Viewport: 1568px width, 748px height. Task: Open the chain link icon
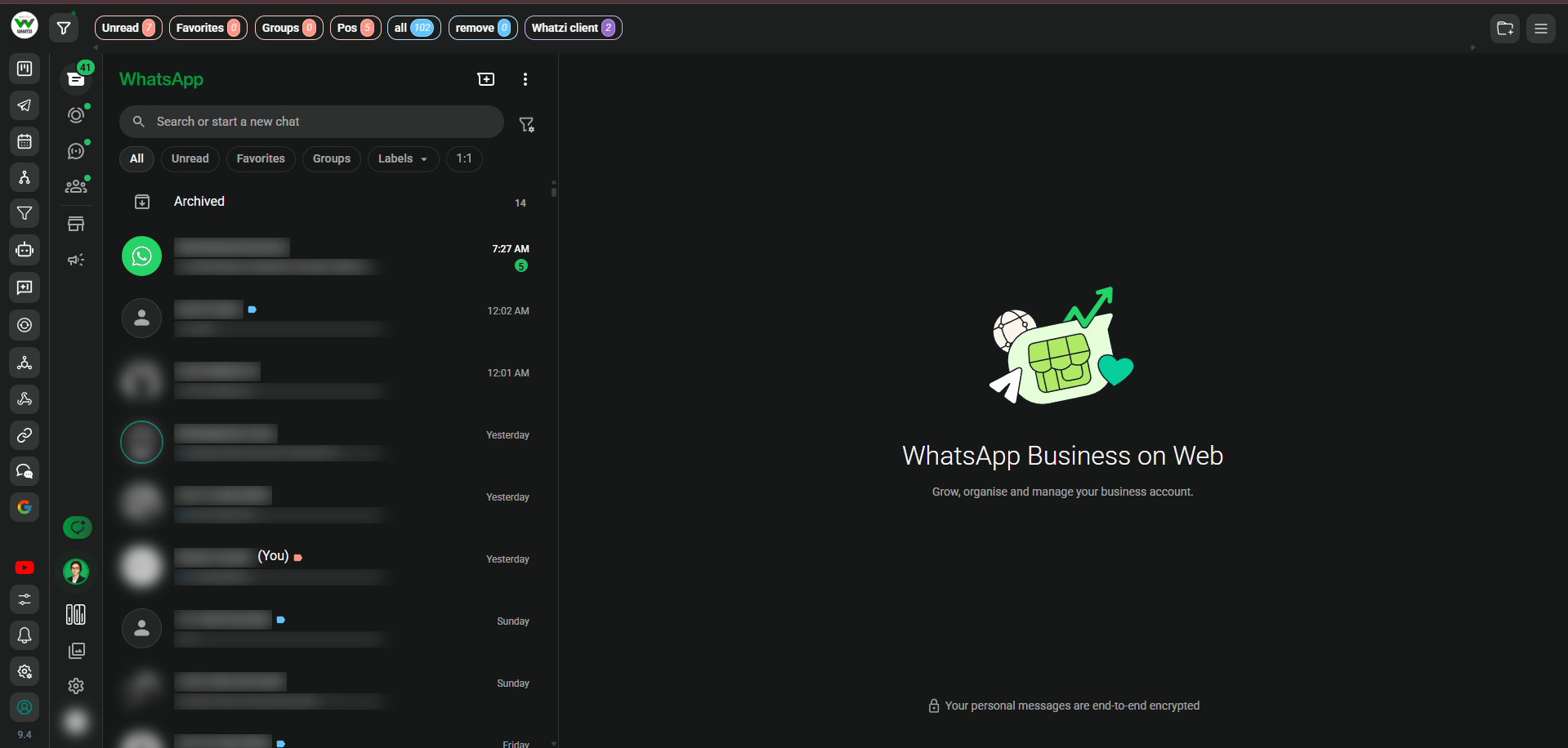(25, 435)
